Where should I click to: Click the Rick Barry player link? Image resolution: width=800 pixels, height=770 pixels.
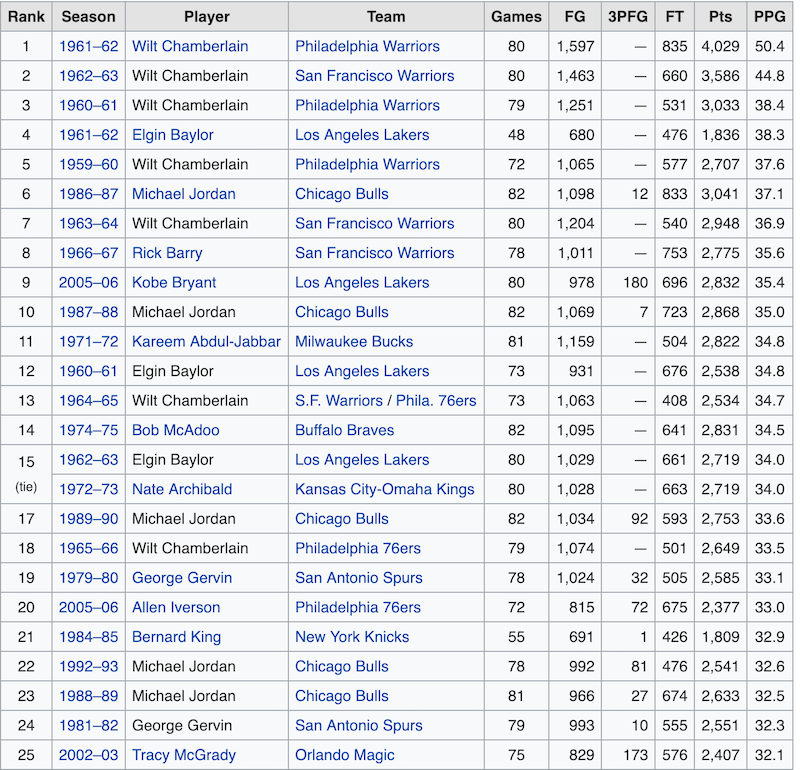tap(167, 253)
